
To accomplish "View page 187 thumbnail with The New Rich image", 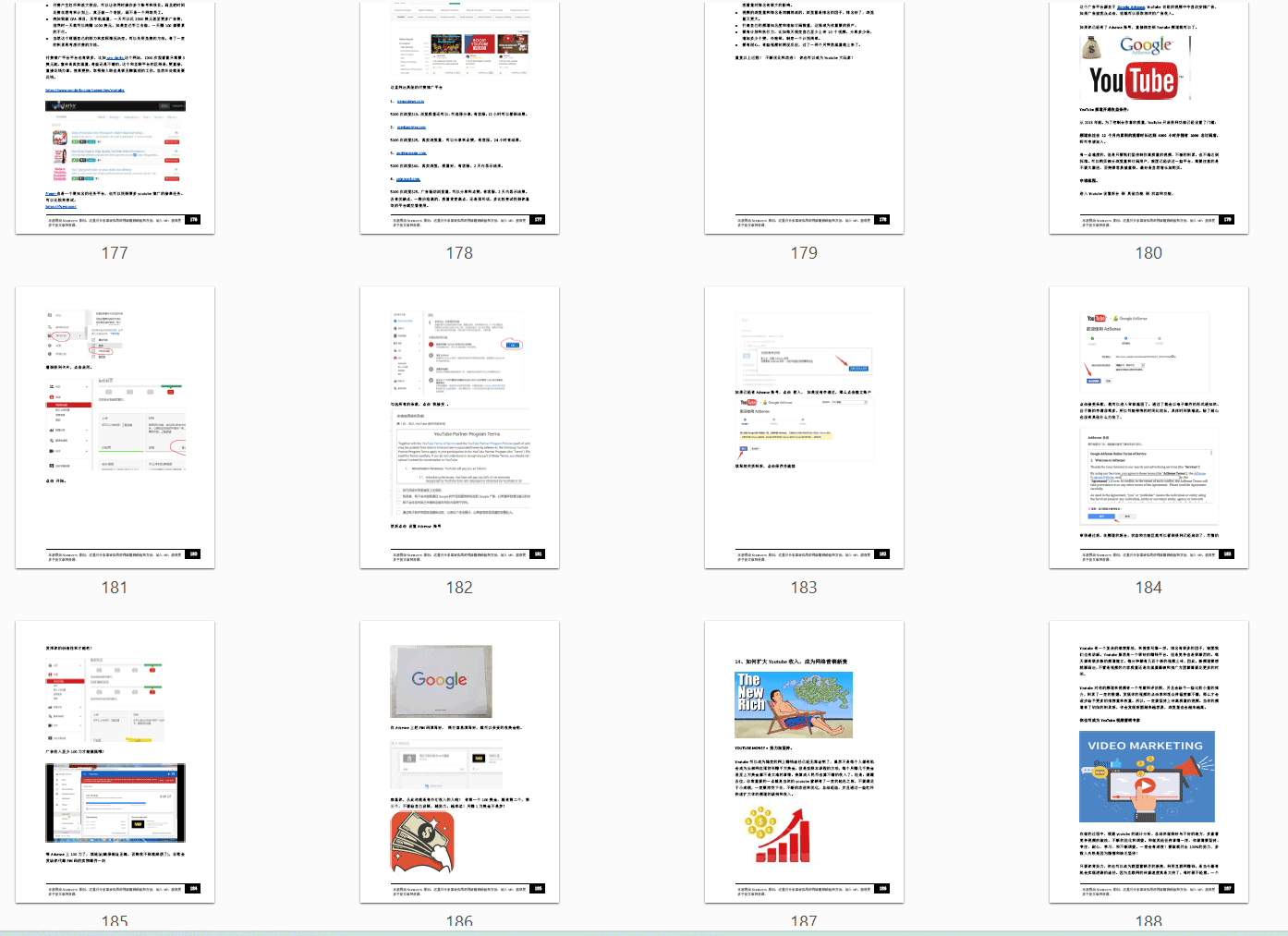I will pyautogui.click(x=804, y=761).
